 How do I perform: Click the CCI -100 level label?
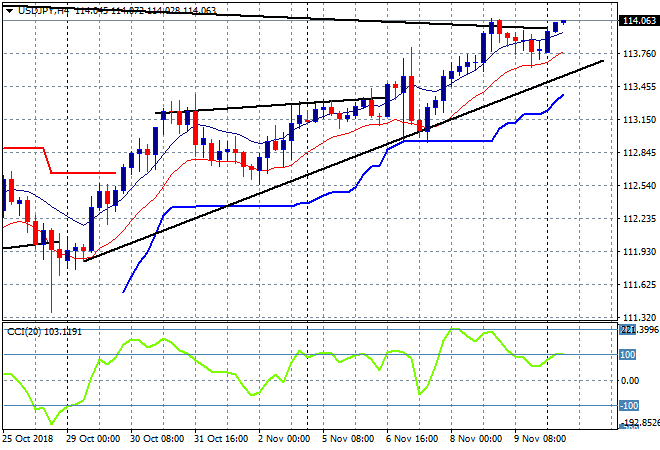[630, 405]
